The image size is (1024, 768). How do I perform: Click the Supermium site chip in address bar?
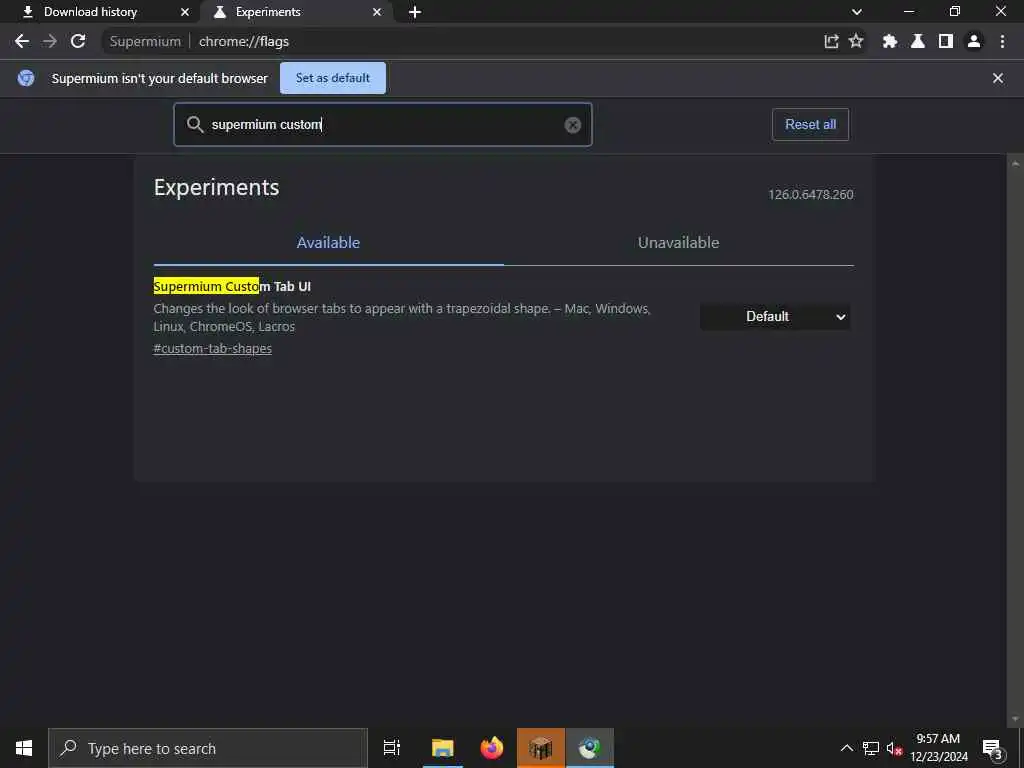145,41
